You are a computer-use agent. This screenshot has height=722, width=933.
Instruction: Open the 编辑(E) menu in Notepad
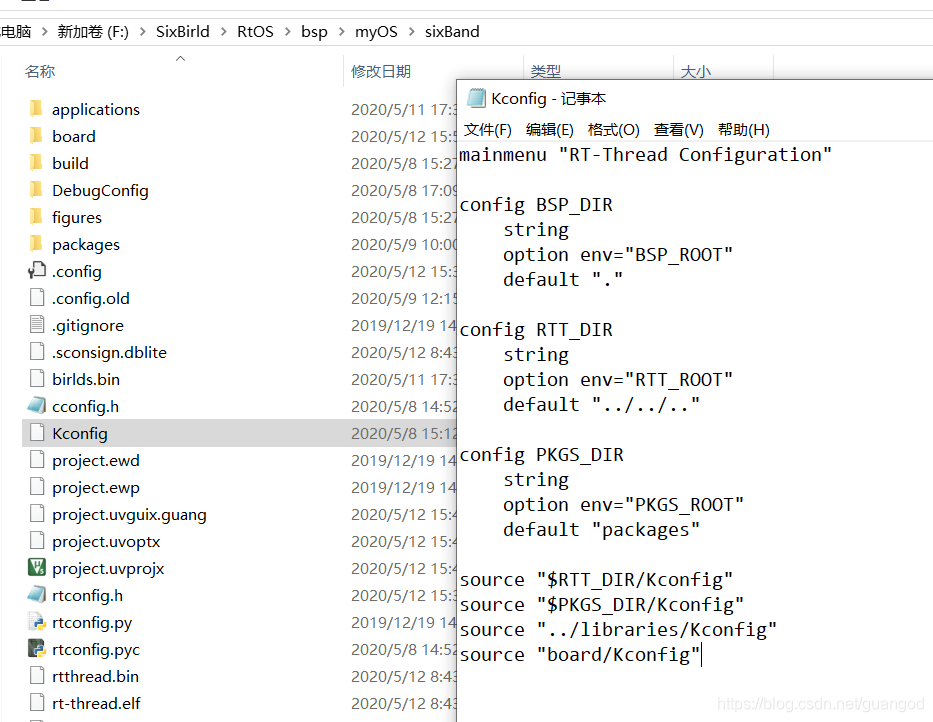pos(549,130)
